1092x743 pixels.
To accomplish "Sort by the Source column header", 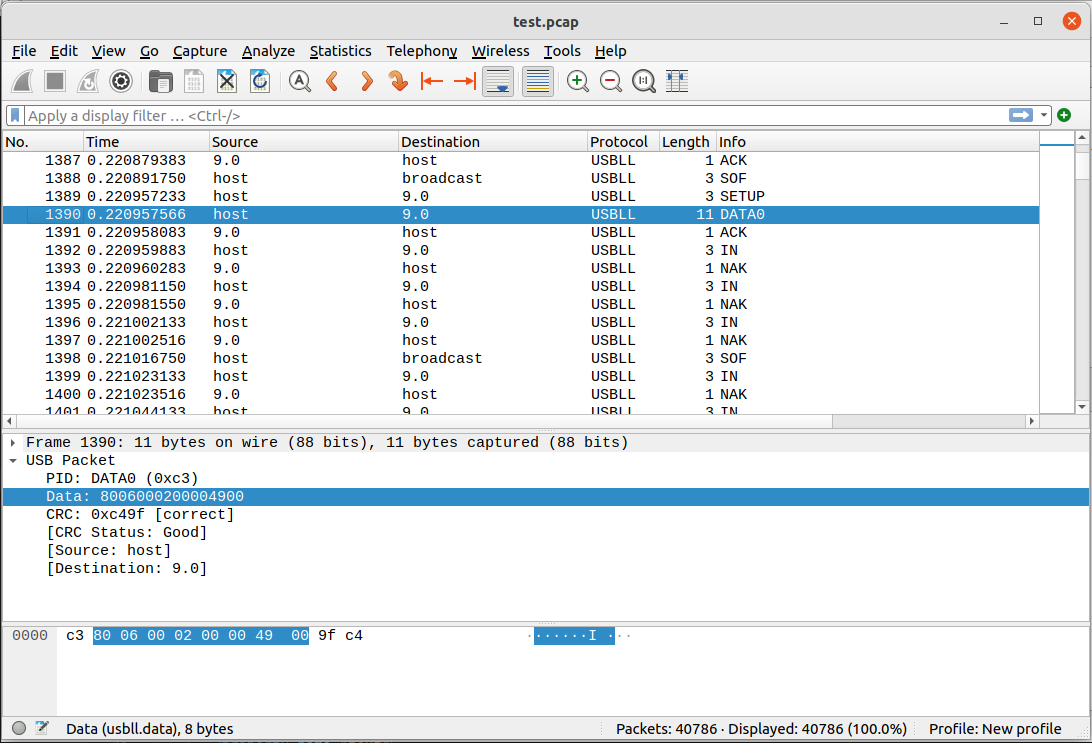I will click(304, 142).
